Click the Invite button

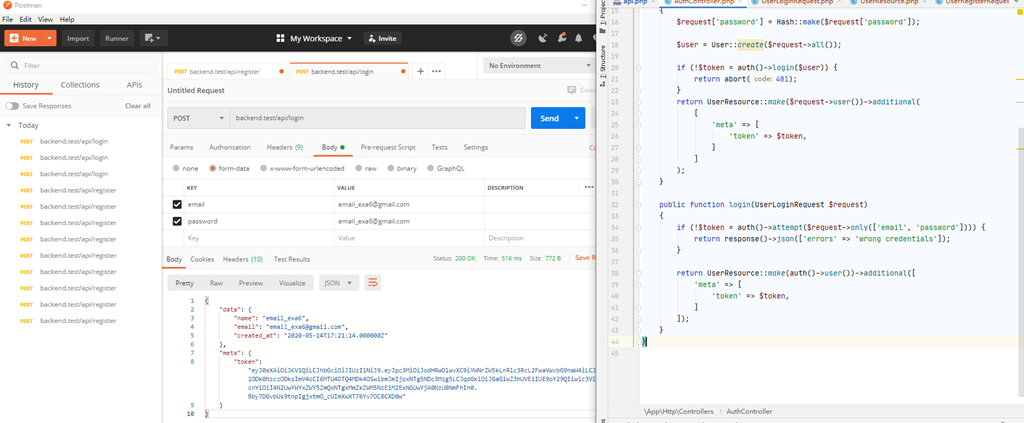382,39
